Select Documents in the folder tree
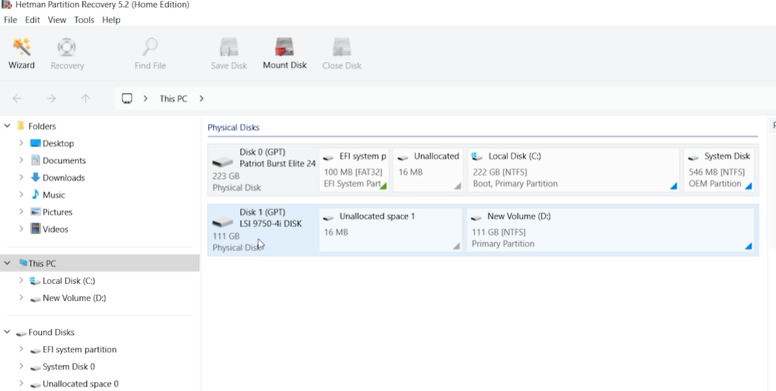 [x=58, y=160]
